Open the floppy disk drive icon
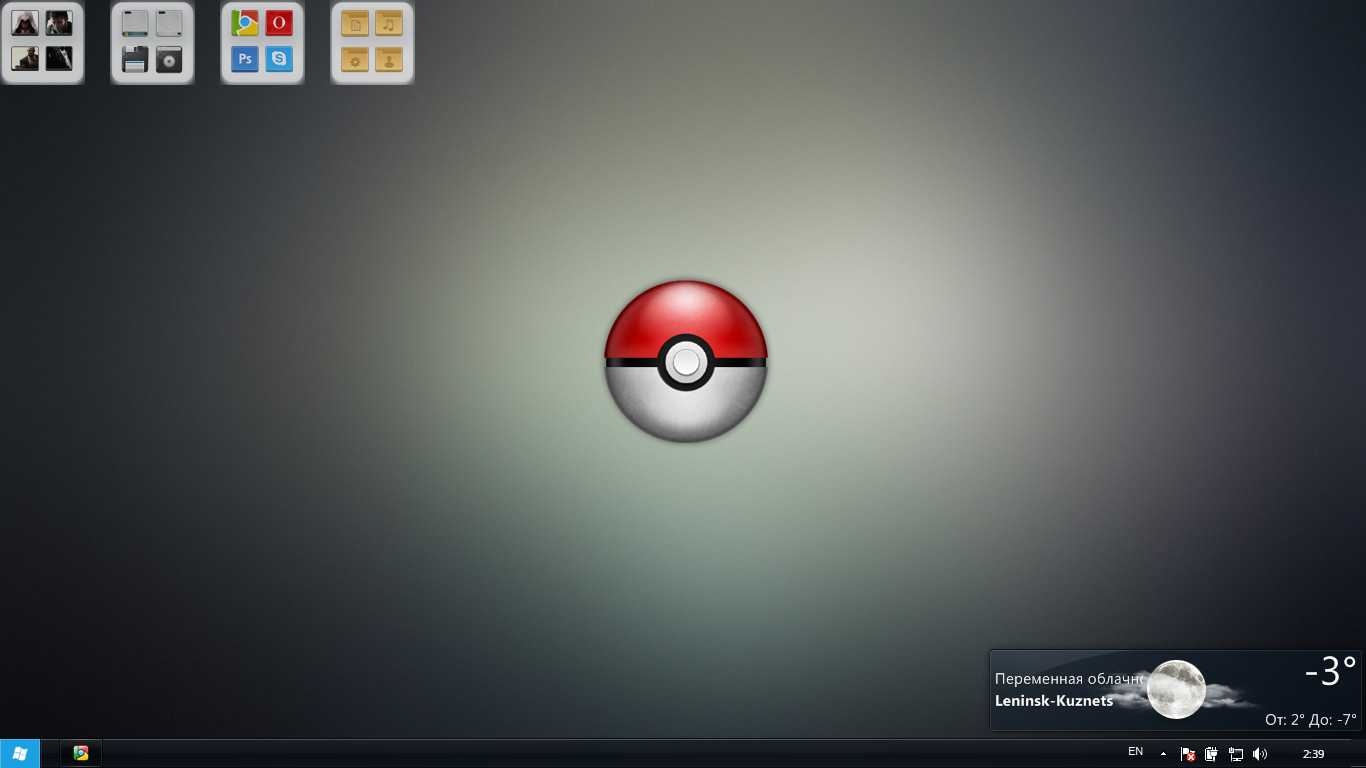This screenshot has height=768, width=1366. coord(135,59)
